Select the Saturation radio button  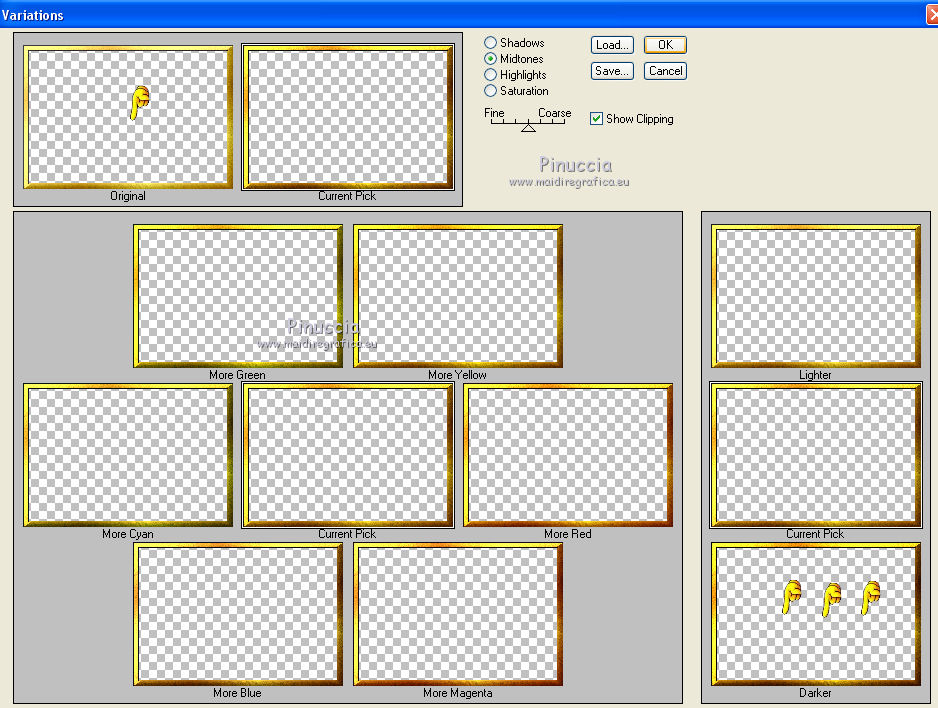[491, 91]
